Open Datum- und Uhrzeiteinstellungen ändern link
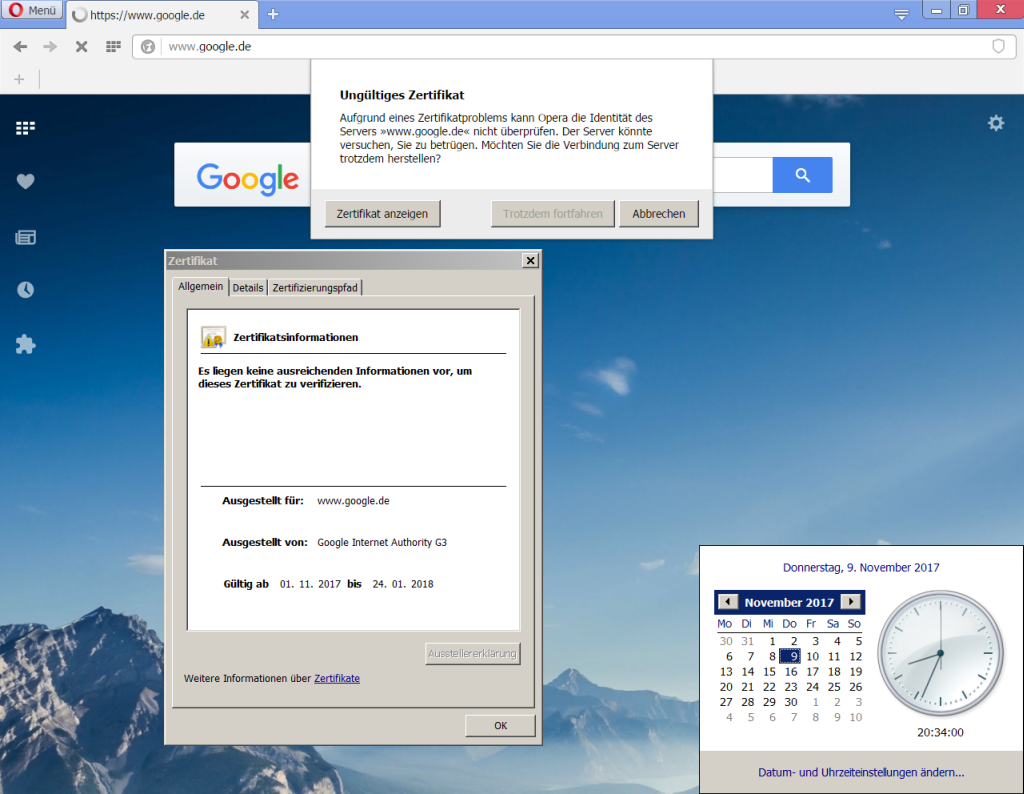 click(x=861, y=772)
